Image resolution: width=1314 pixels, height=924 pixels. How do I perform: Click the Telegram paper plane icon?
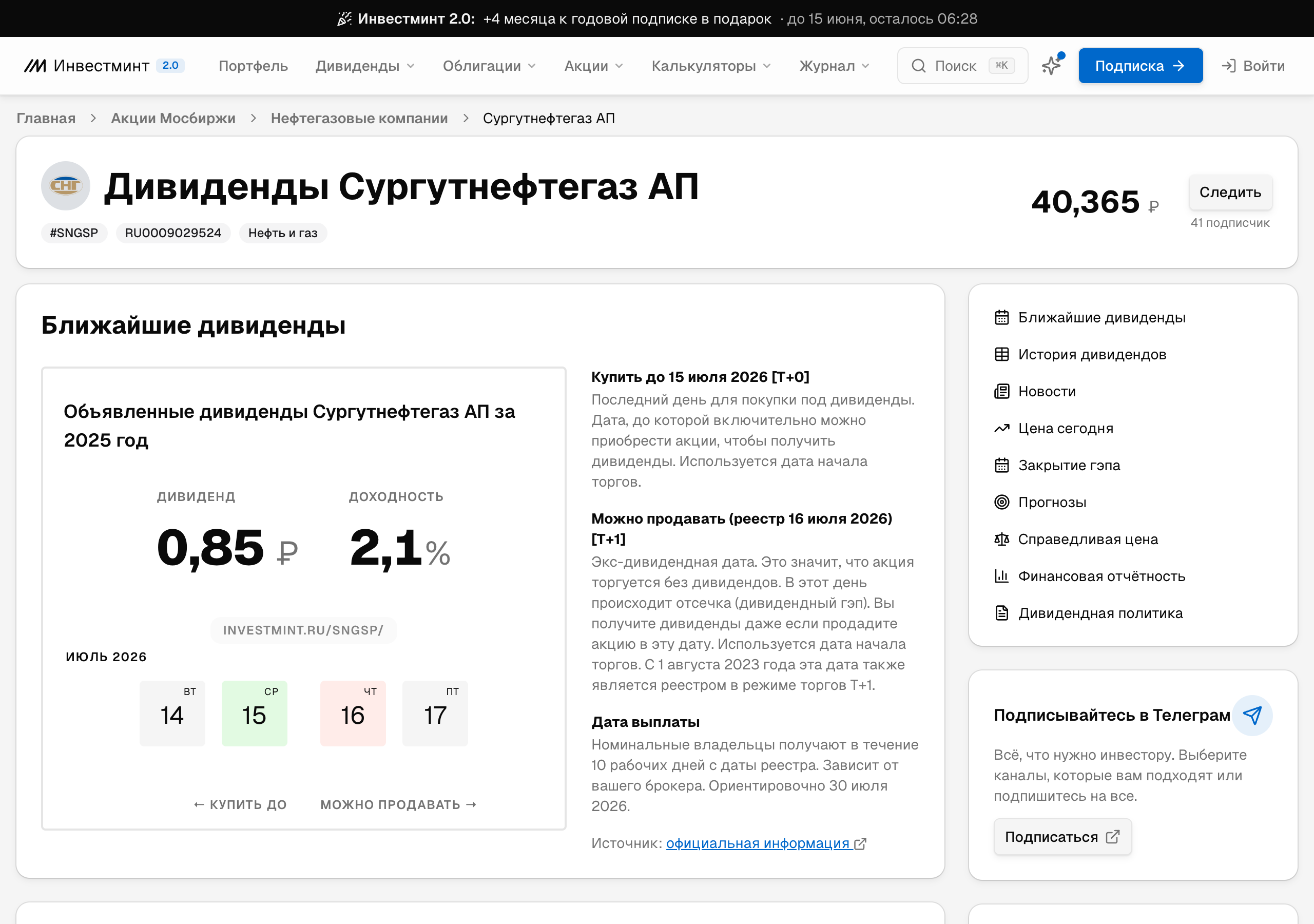pos(1252,715)
